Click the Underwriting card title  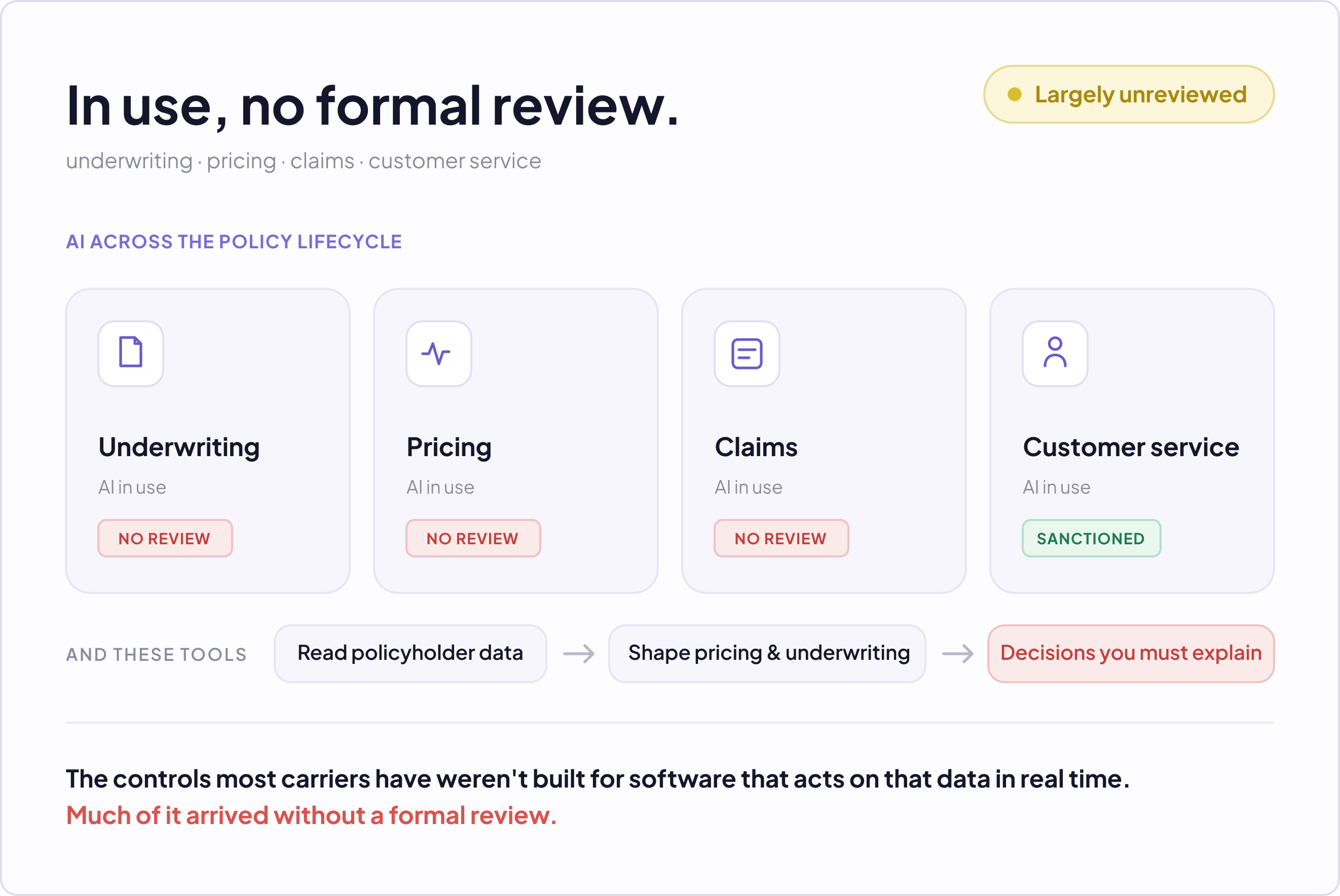[x=179, y=447]
